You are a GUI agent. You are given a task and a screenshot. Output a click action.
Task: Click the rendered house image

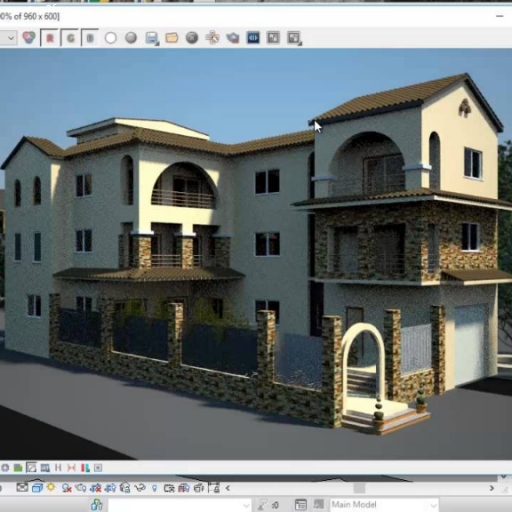pyautogui.click(x=256, y=254)
